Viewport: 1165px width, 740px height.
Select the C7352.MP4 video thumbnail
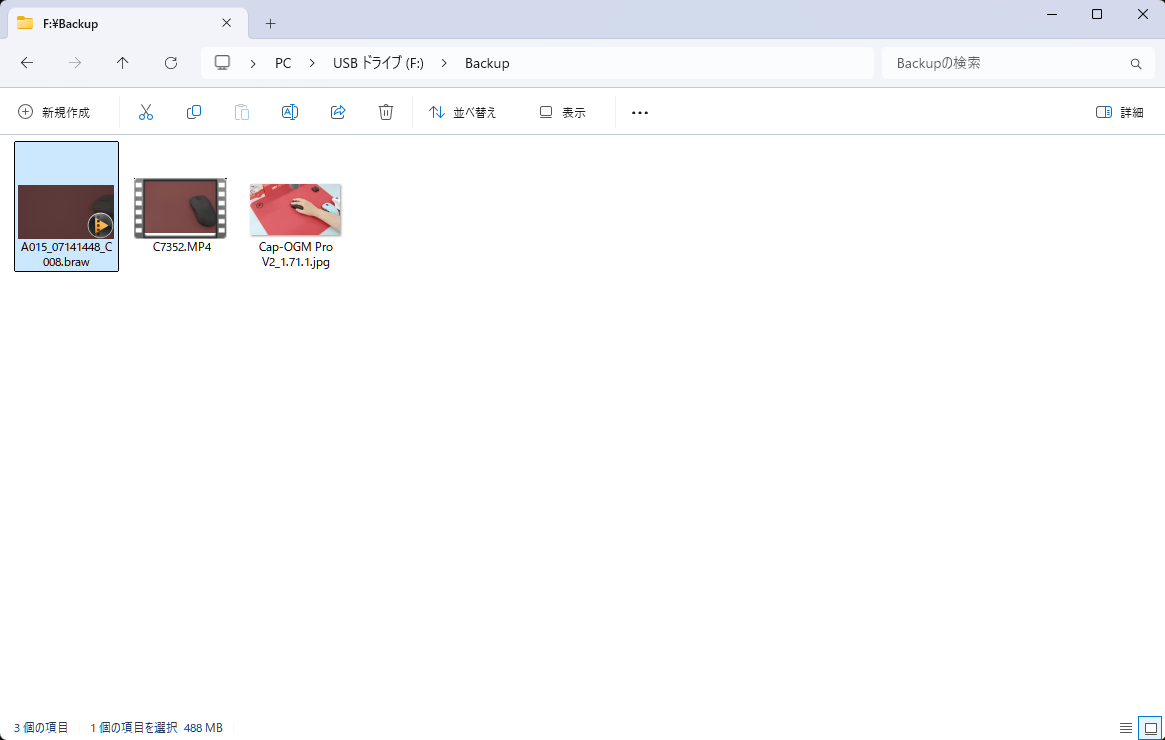point(181,208)
